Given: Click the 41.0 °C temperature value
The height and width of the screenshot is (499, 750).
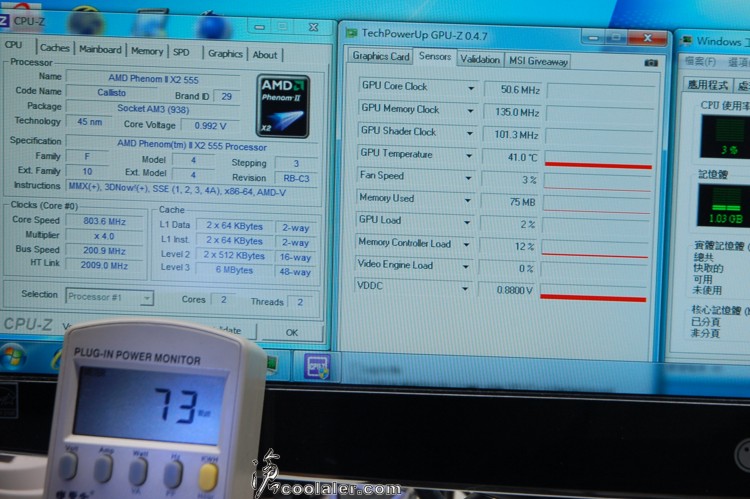Looking at the screenshot, I should 511,157.
